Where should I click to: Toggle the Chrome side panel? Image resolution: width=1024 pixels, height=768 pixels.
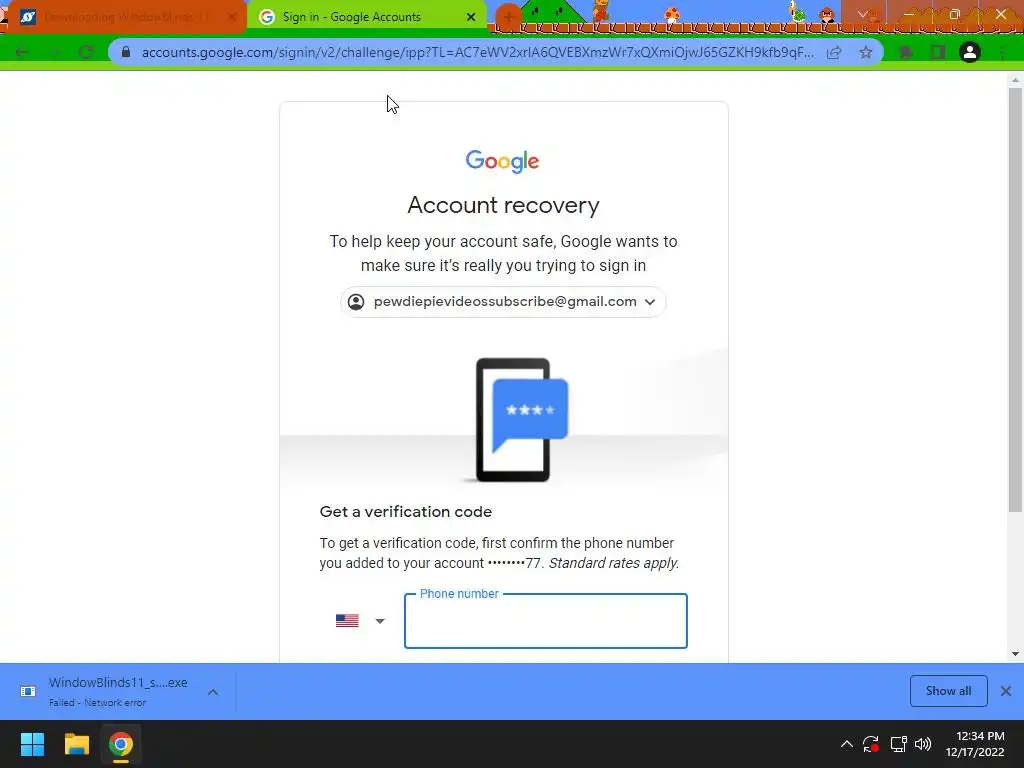click(x=937, y=52)
